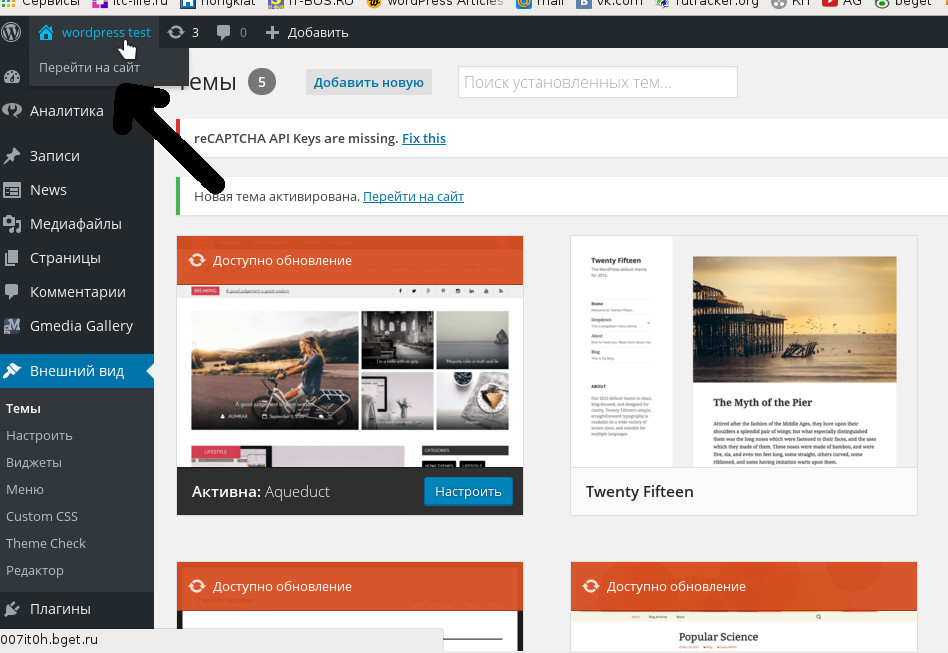Open the comments bubble icon in admin bar
Viewport: 948px width, 653px height.
point(223,33)
